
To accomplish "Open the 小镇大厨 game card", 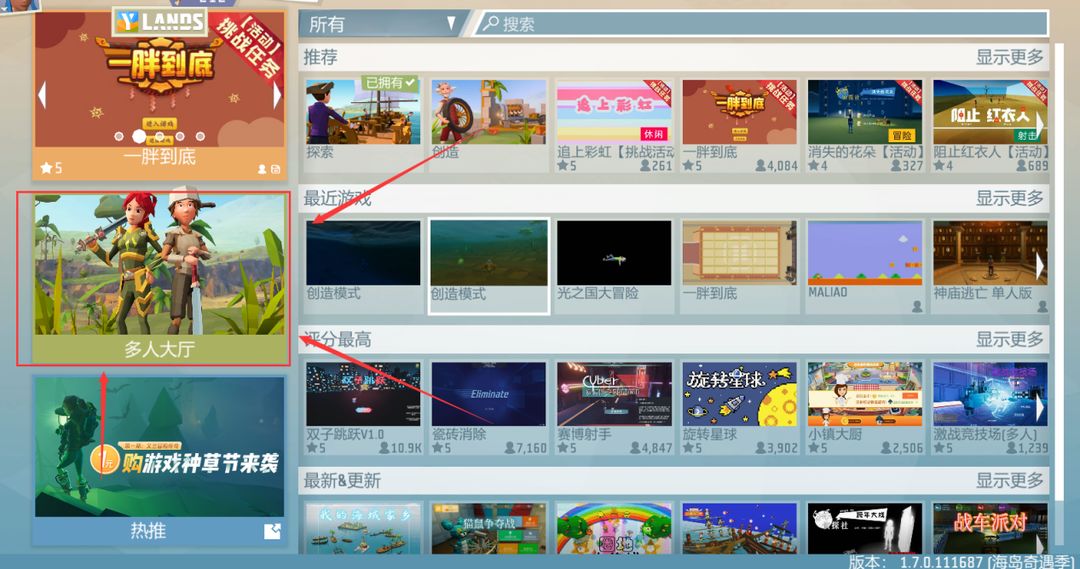I will (864, 407).
